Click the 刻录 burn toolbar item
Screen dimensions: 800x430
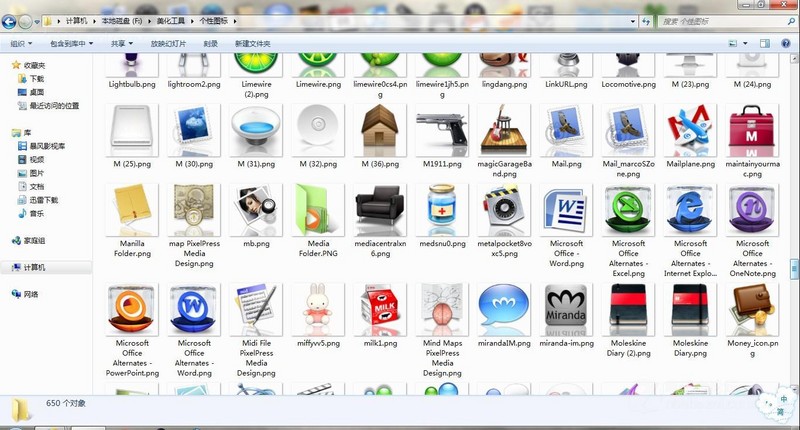(210, 44)
